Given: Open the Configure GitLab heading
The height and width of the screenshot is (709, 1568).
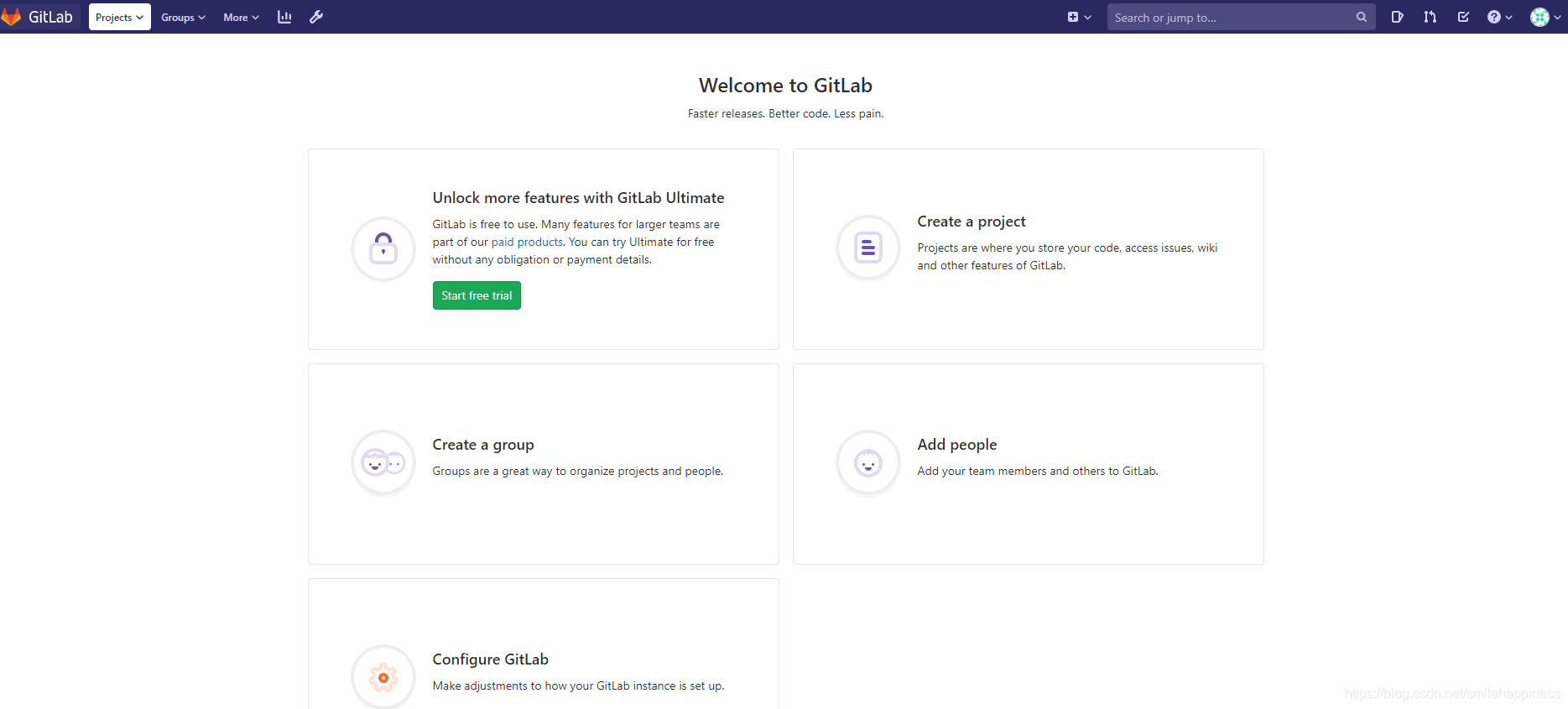Looking at the screenshot, I should (x=491, y=659).
